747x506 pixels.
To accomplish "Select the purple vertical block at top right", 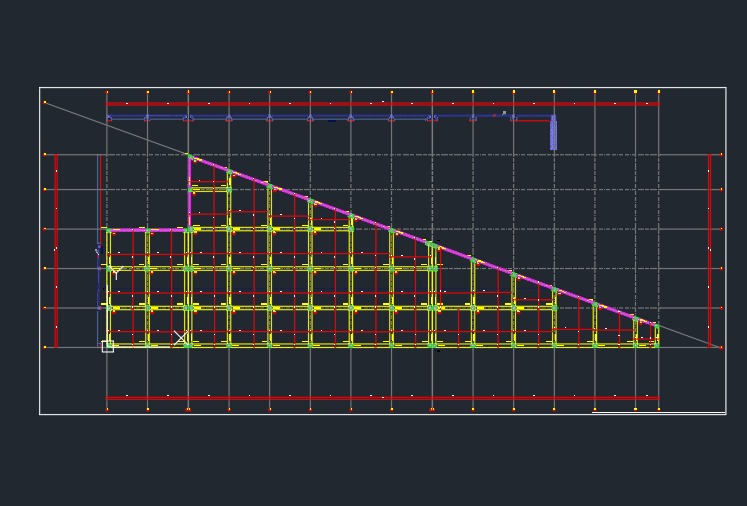I will (553, 133).
